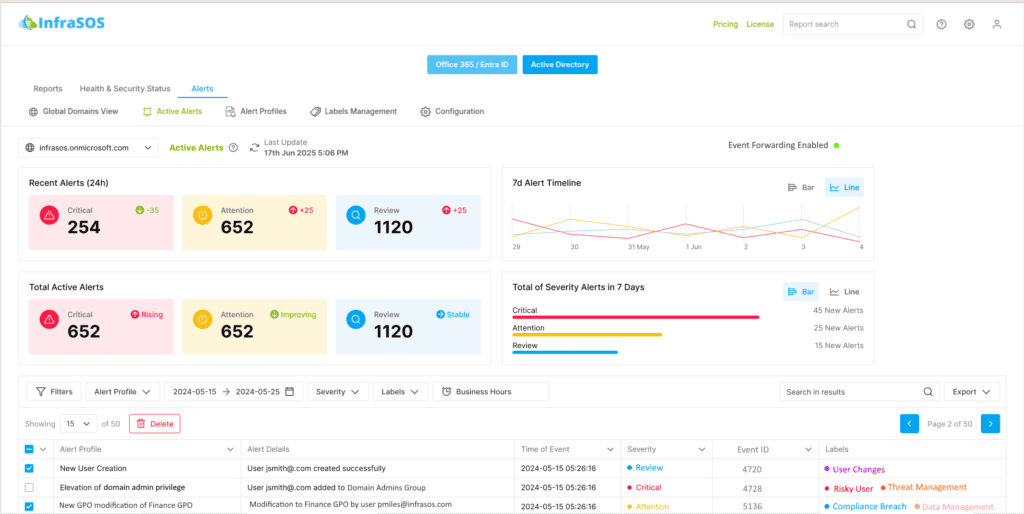This screenshot has width=1024, height=514.
Task: Click the search magnifier in Report search
Action: (911, 25)
